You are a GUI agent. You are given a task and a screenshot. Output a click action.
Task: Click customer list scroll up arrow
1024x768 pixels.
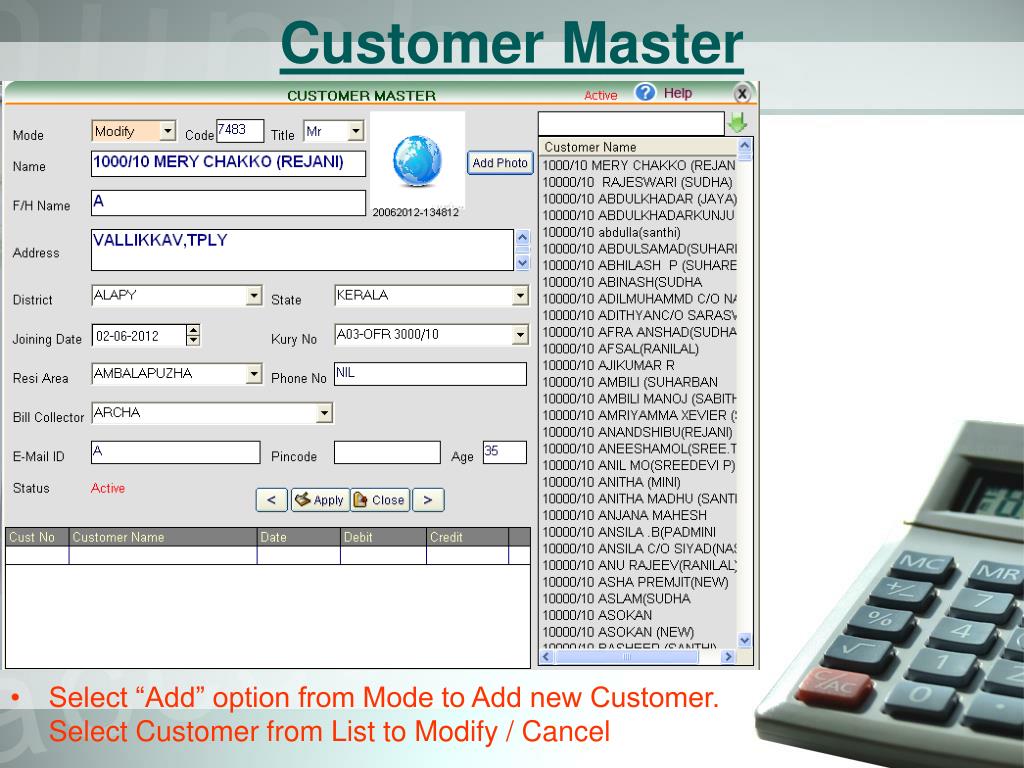[x=744, y=146]
